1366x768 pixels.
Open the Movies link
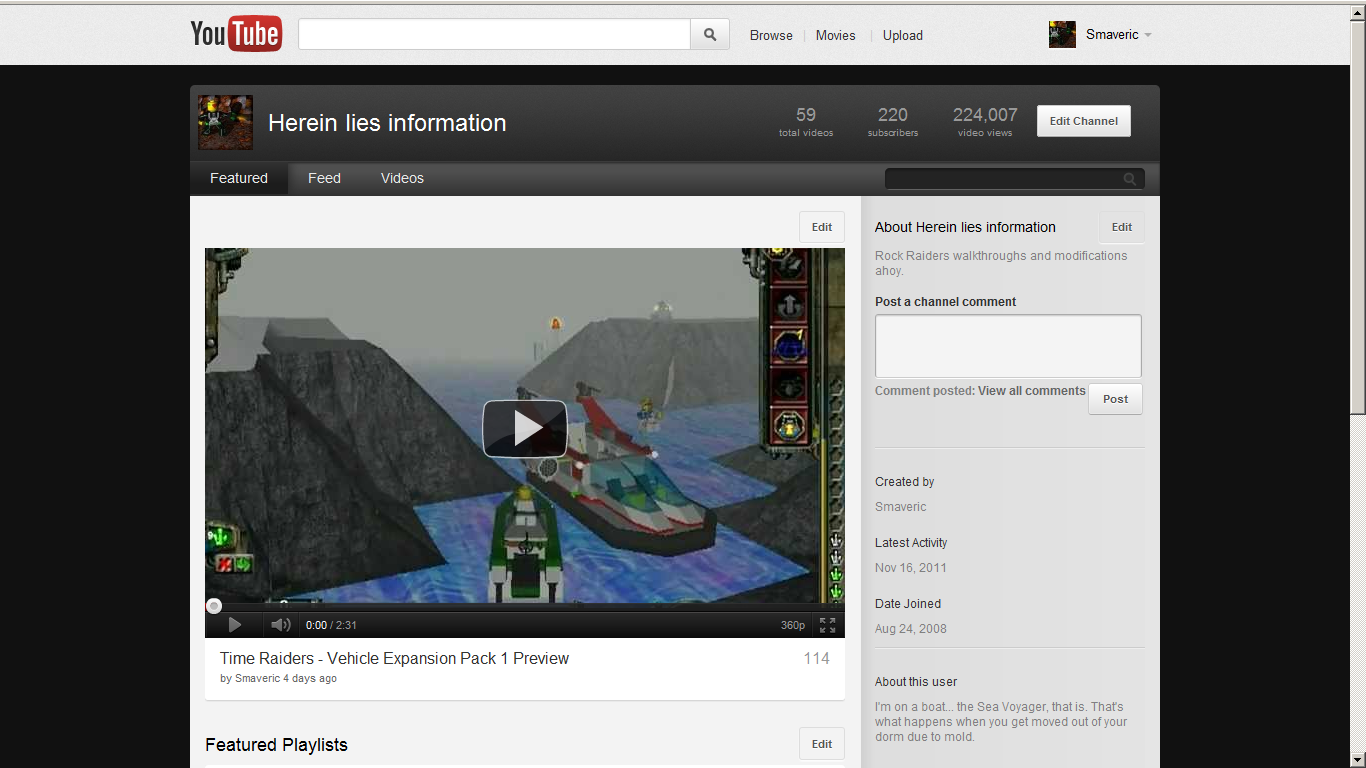pos(836,35)
